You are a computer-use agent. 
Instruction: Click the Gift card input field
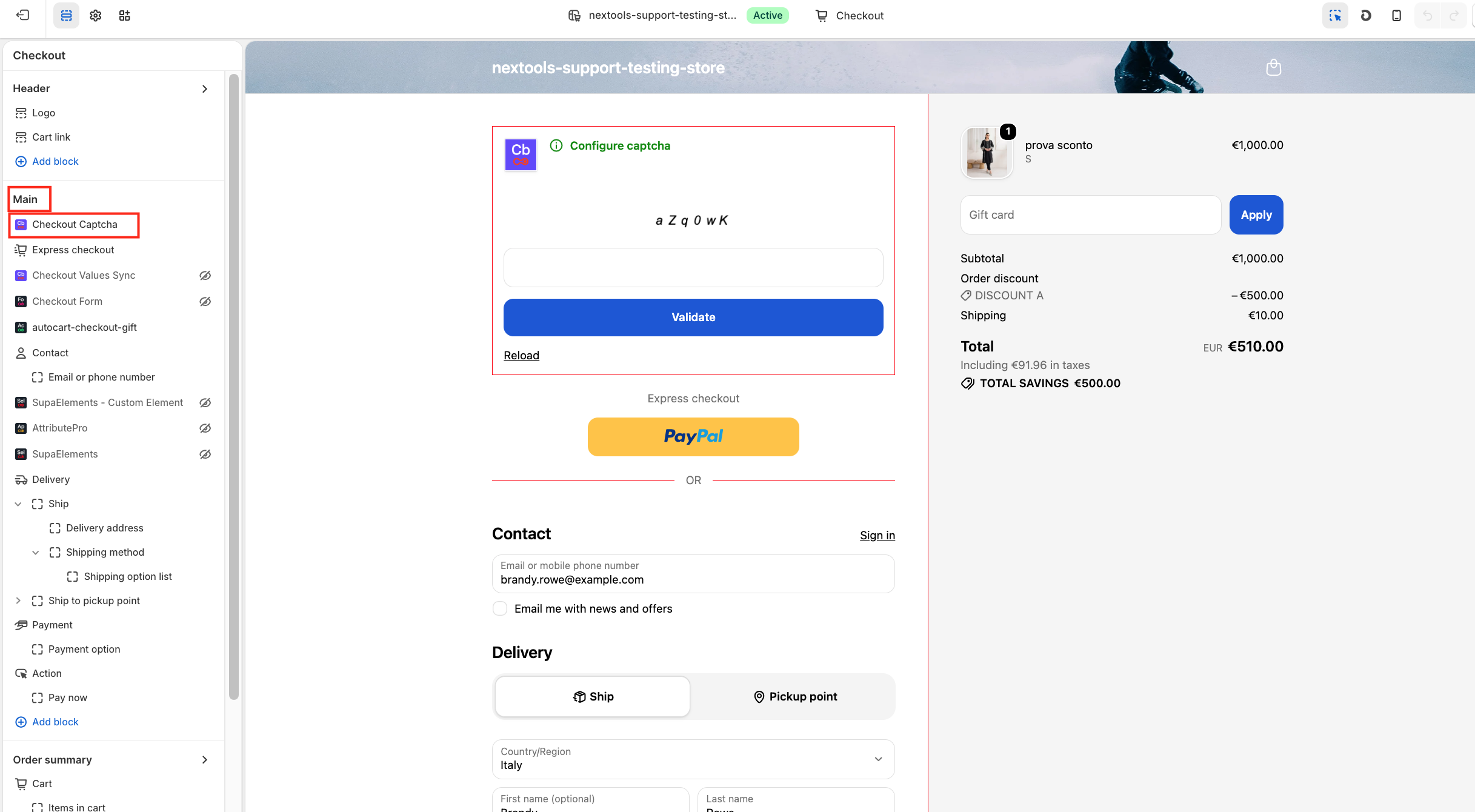click(x=1090, y=215)
